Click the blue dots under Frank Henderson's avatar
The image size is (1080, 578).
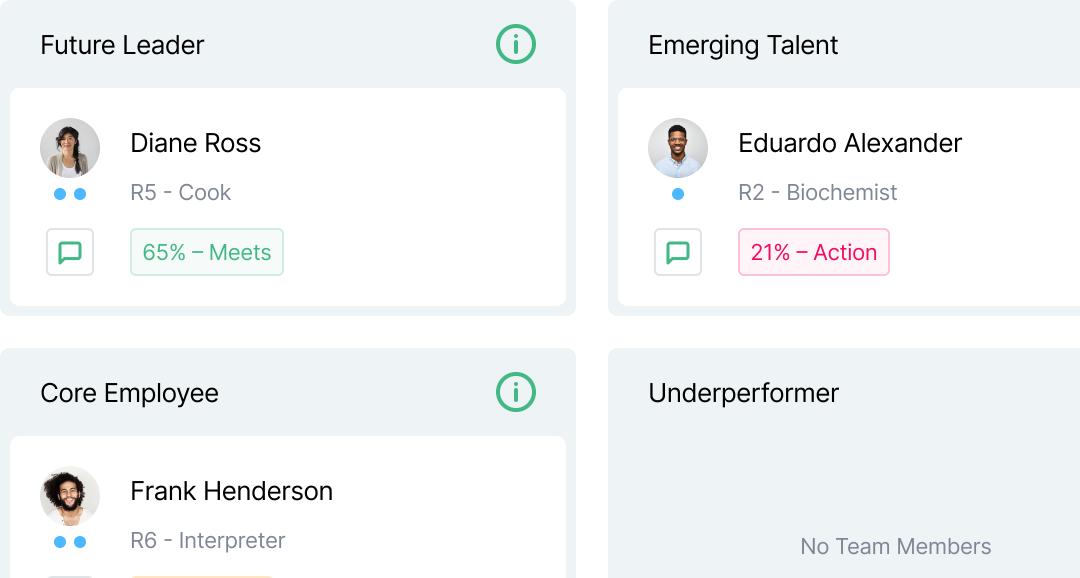coord(70,542)
